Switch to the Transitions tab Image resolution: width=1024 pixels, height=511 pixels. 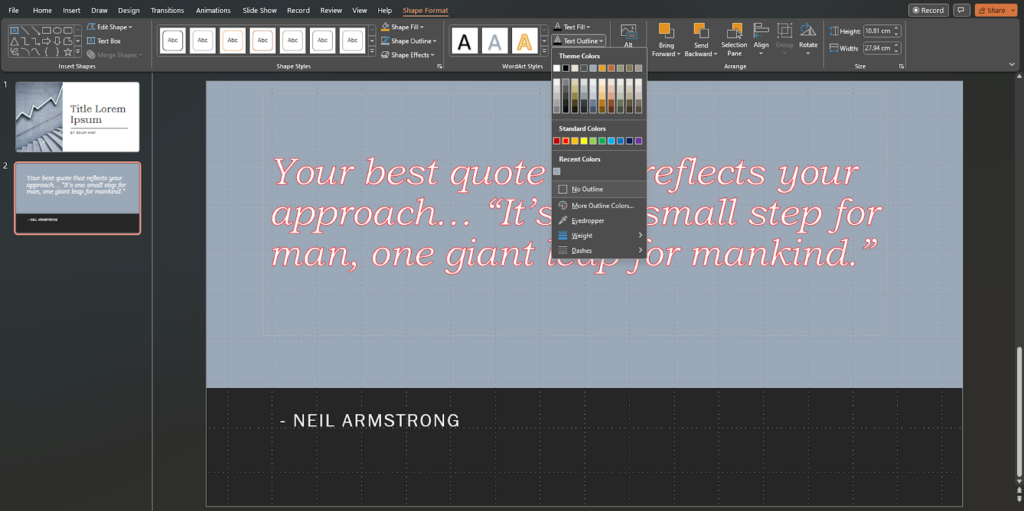click(x=167, y=10)
